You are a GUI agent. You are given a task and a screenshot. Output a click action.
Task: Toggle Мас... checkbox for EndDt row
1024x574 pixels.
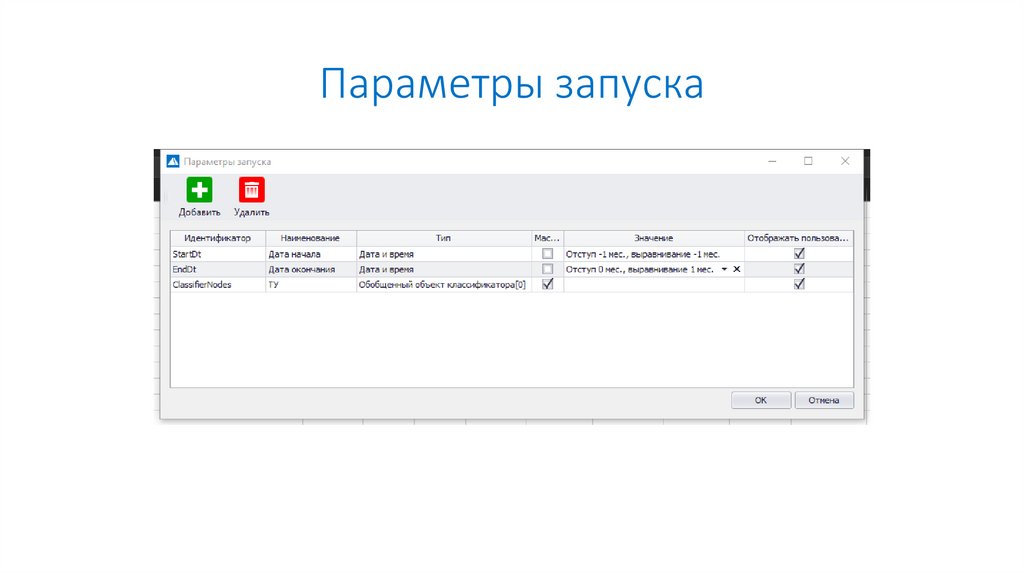pos(547,269)
